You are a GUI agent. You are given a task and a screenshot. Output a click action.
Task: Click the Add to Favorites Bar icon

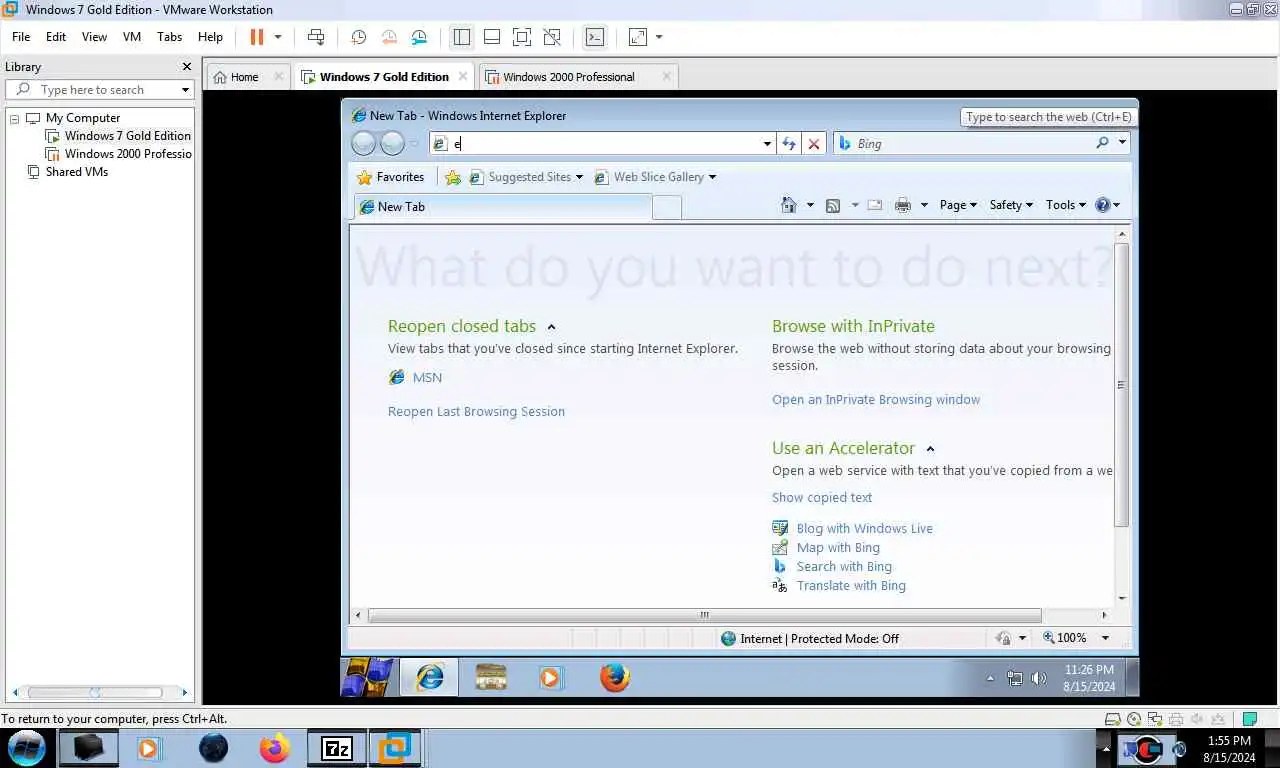tap(453, 177)
